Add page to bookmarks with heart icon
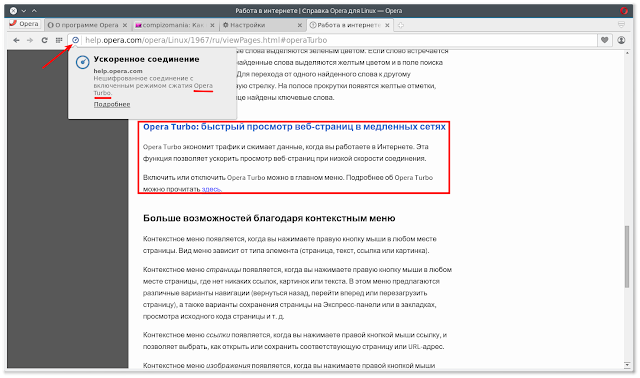 point(604,40)
